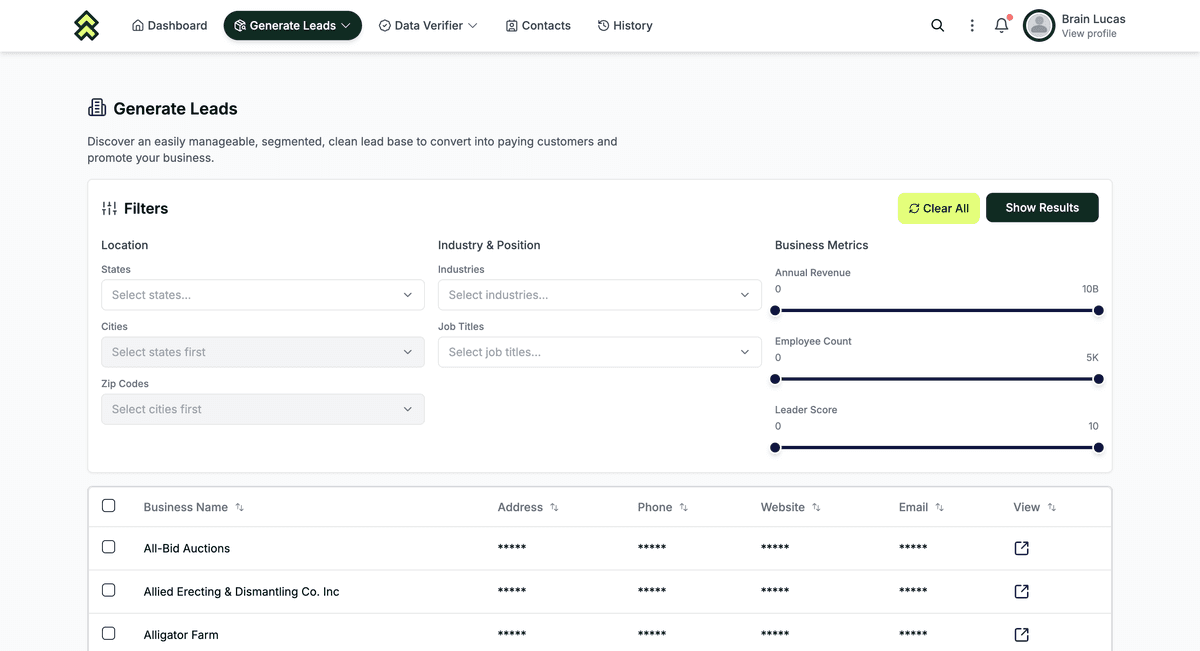Open external view for All-Bid Auctions

[x=1020, y=547]
